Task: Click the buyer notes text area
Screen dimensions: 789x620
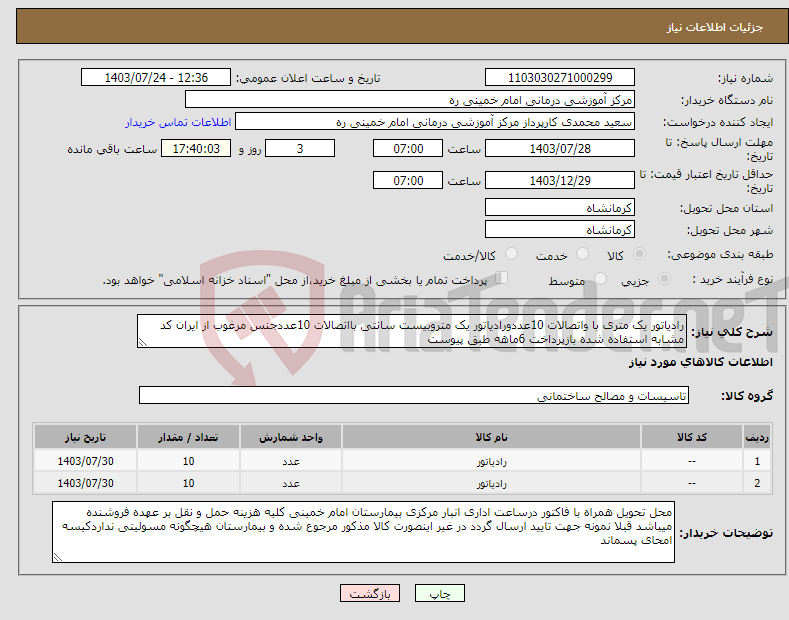Action: [x=363, y=532]
